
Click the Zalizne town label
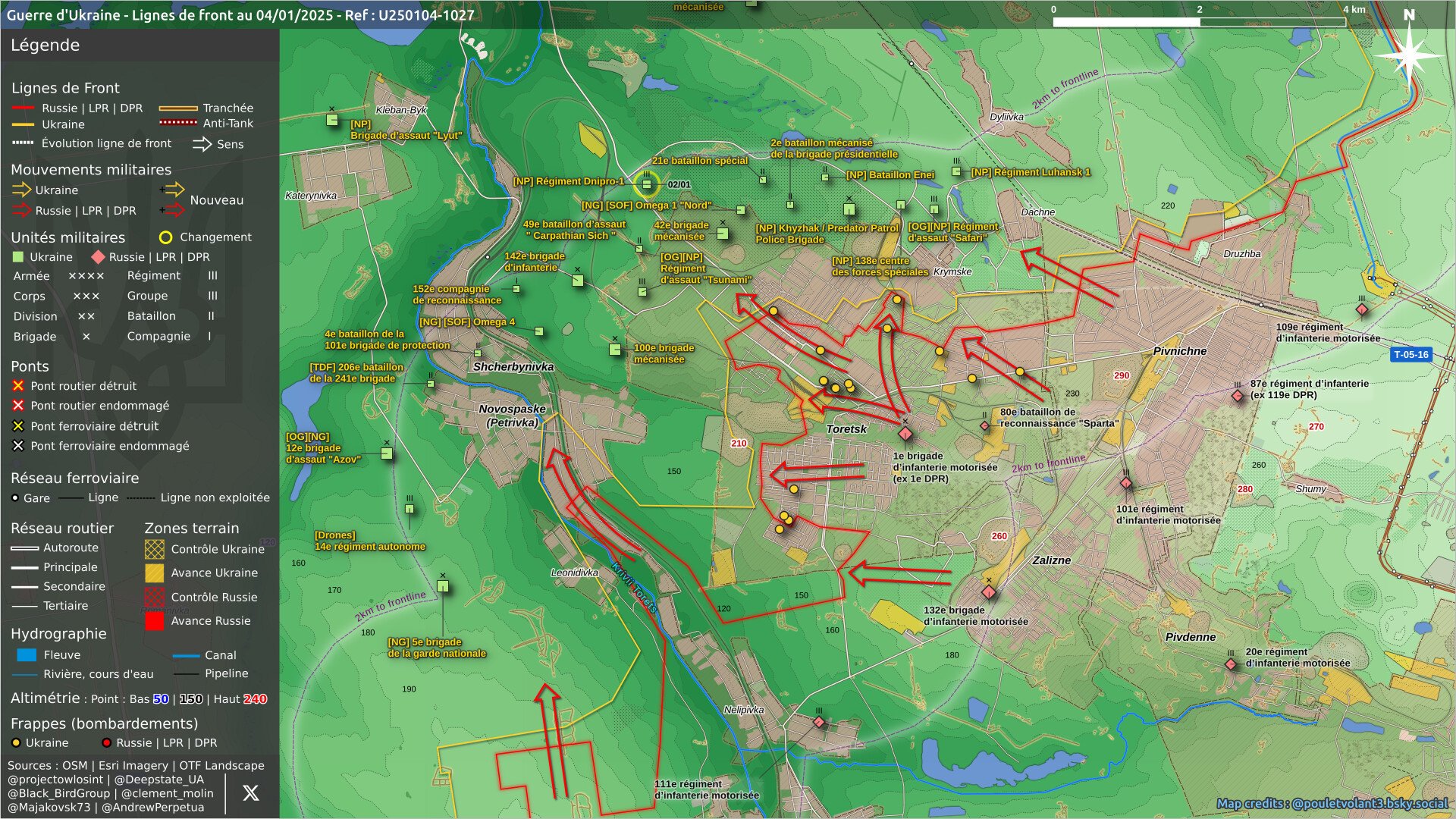tap(1051, 560)
